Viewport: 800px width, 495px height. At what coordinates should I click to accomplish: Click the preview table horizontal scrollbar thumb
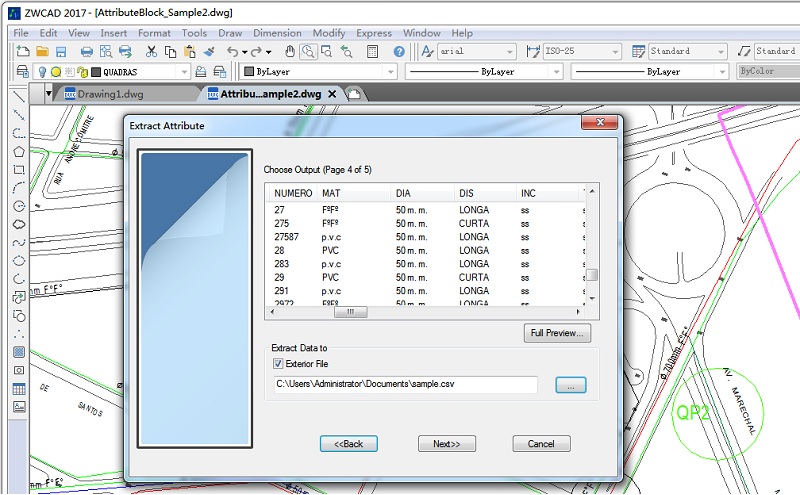[351, 312]
